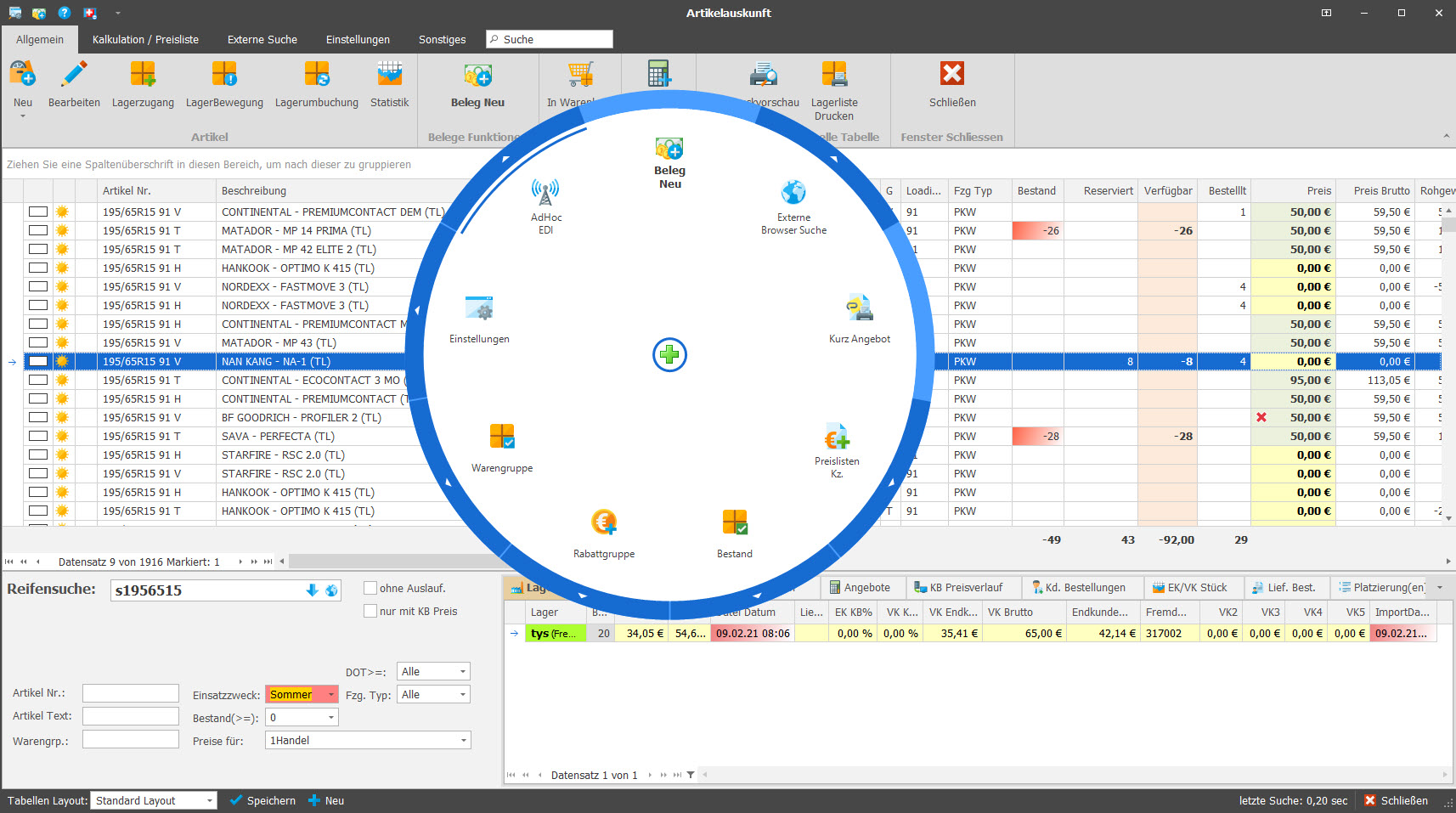The height and width of the screenshot is (813, 1456).
Task: Select Beleg Neu in the radial menu
Action: (669, 163)
